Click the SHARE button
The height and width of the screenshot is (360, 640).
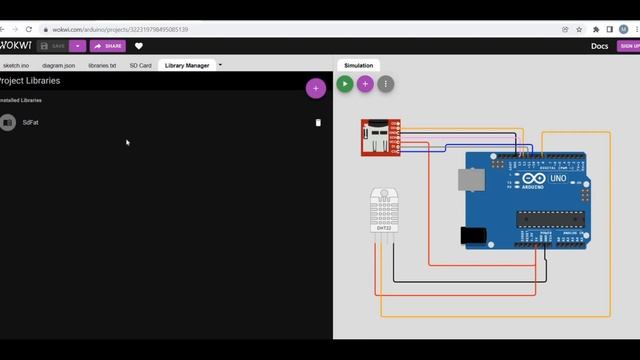pos(108,46)
